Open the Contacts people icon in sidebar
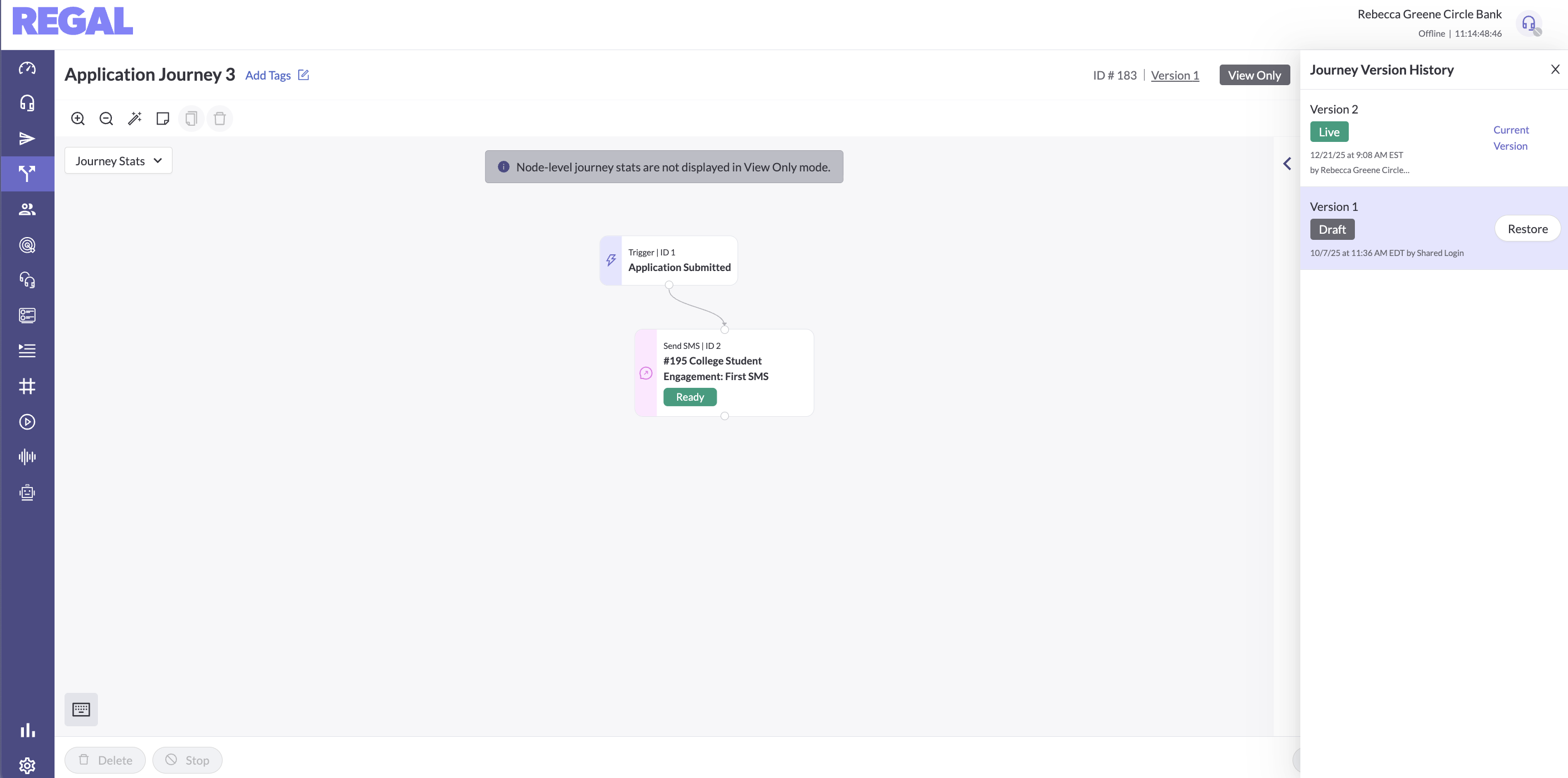This screenshot has width=1568, height=778. click(x=27, y=209)
